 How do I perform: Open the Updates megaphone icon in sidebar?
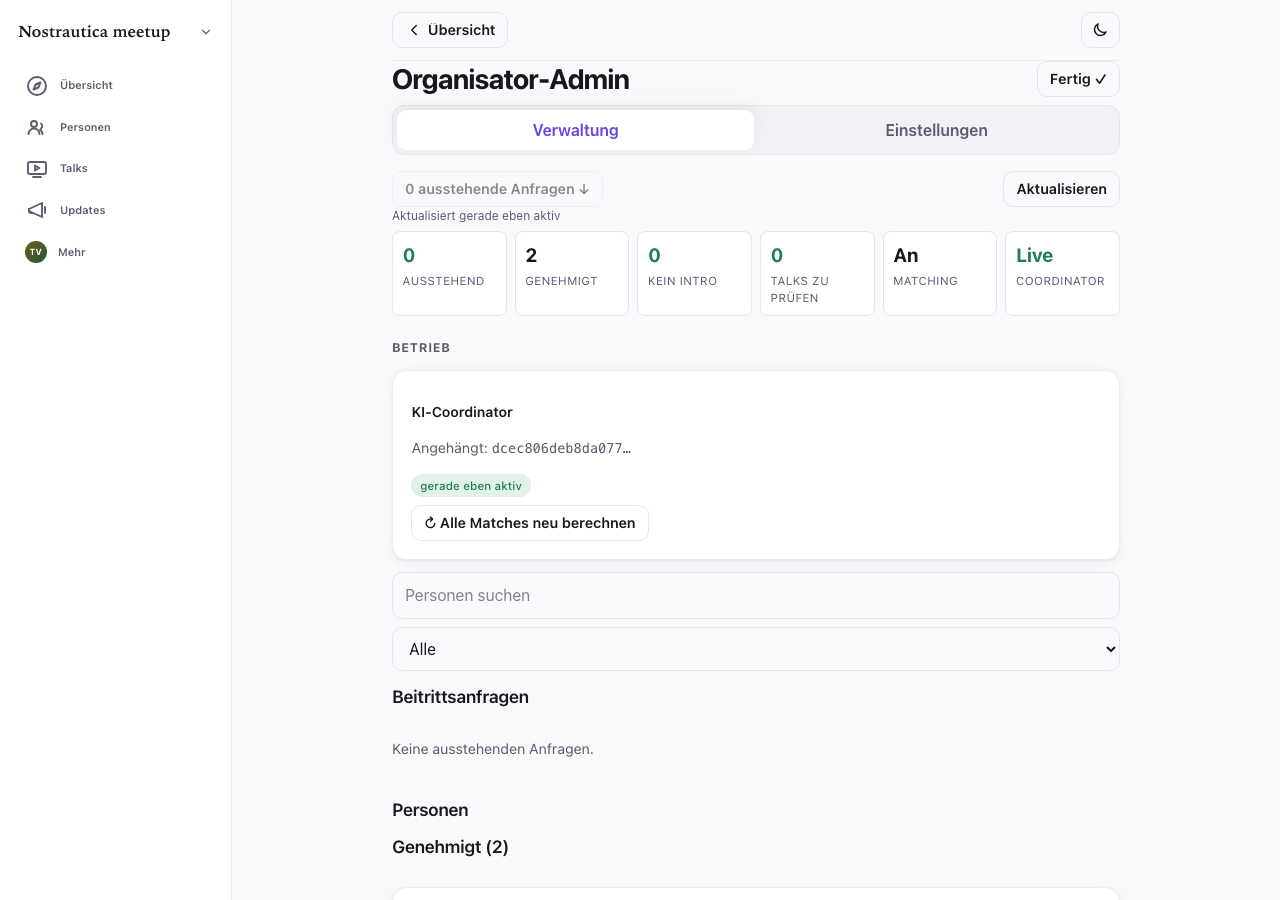click(37, 211)
